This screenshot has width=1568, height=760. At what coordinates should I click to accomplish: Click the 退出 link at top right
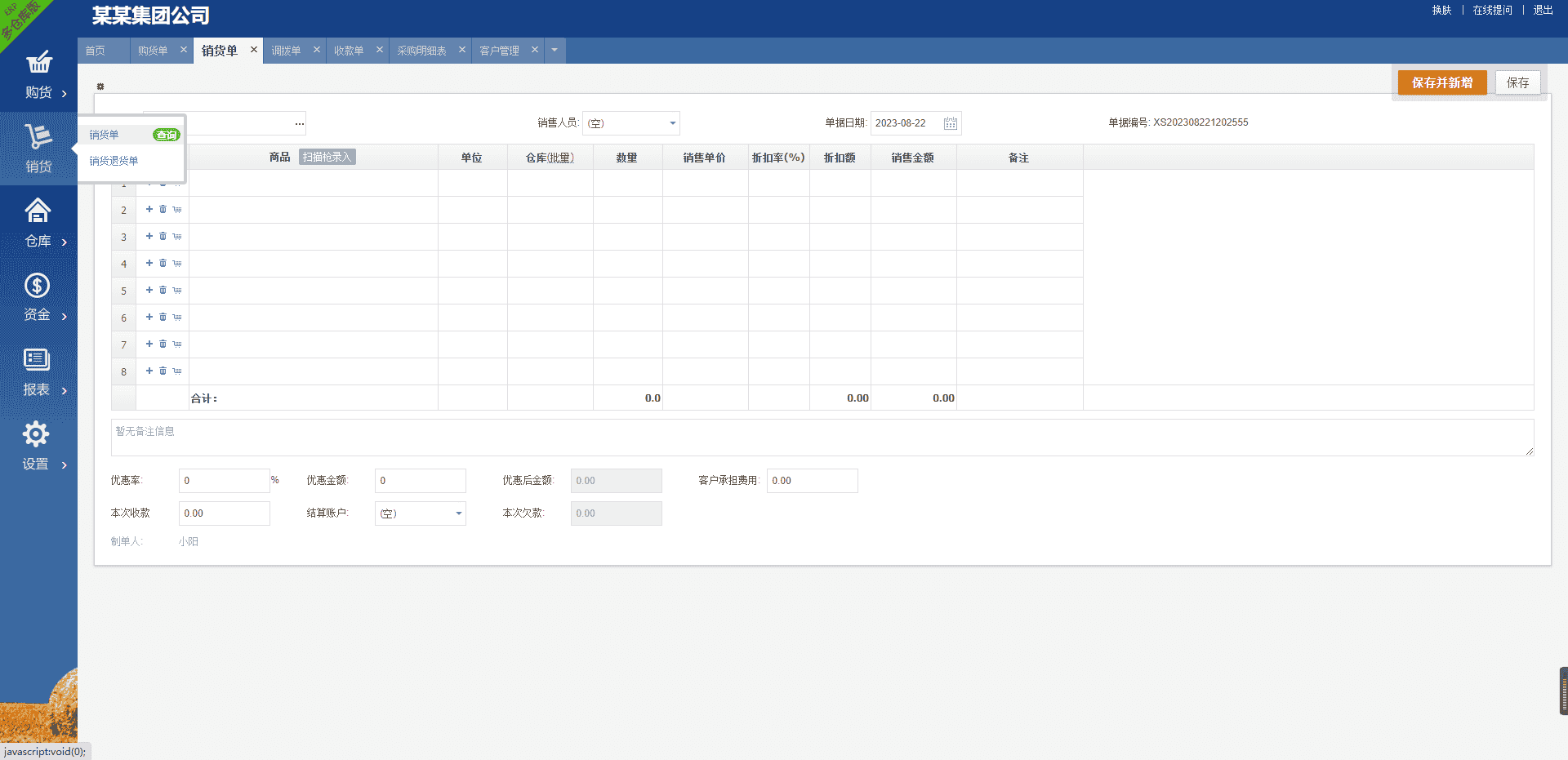click(1542, 10)
